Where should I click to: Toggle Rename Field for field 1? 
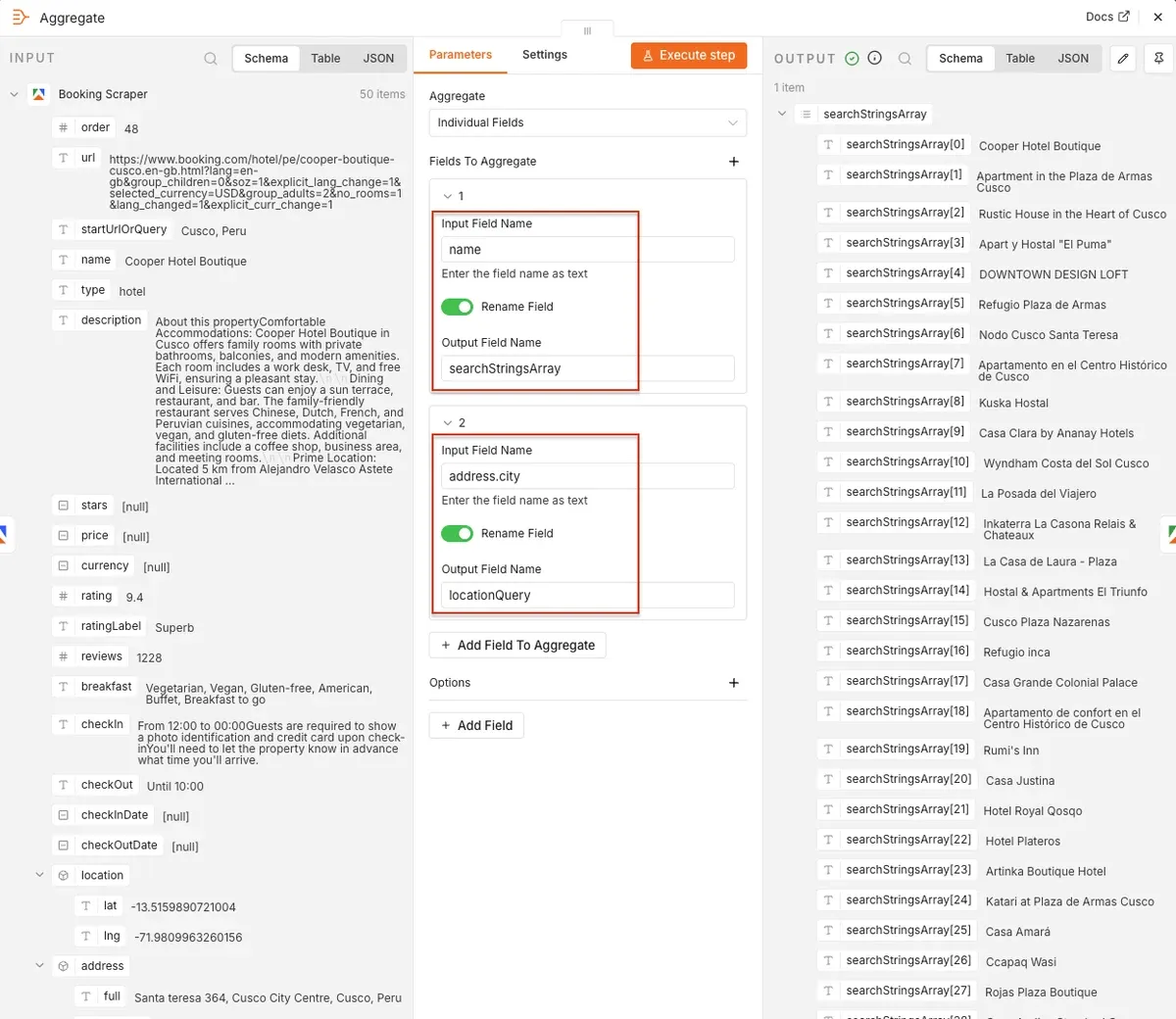pyautogui.click(x=457, y=307)
